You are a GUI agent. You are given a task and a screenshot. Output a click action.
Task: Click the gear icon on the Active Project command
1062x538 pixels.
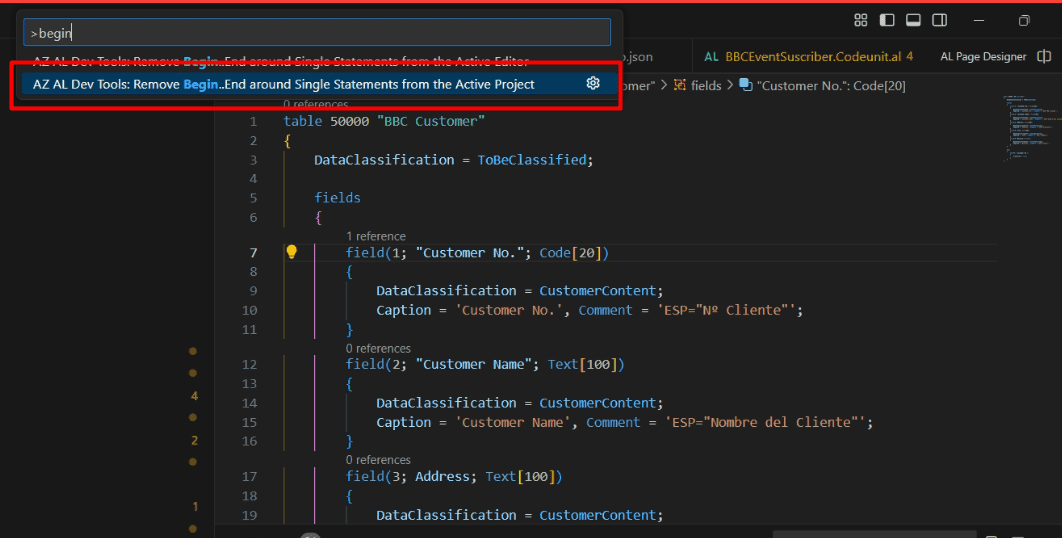pyautogui.click(x=593, y=83)
